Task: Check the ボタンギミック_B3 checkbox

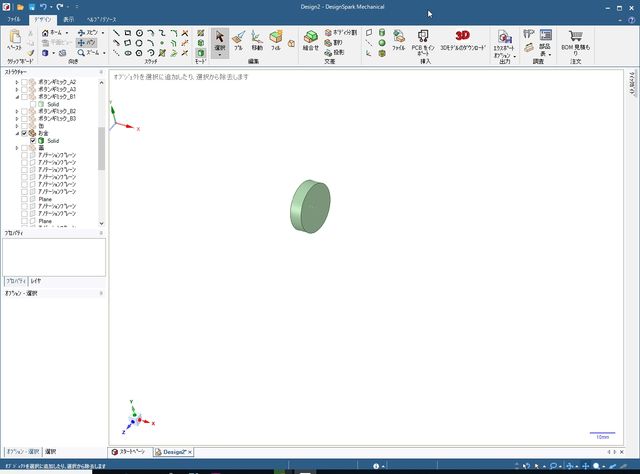Action: 24,118
